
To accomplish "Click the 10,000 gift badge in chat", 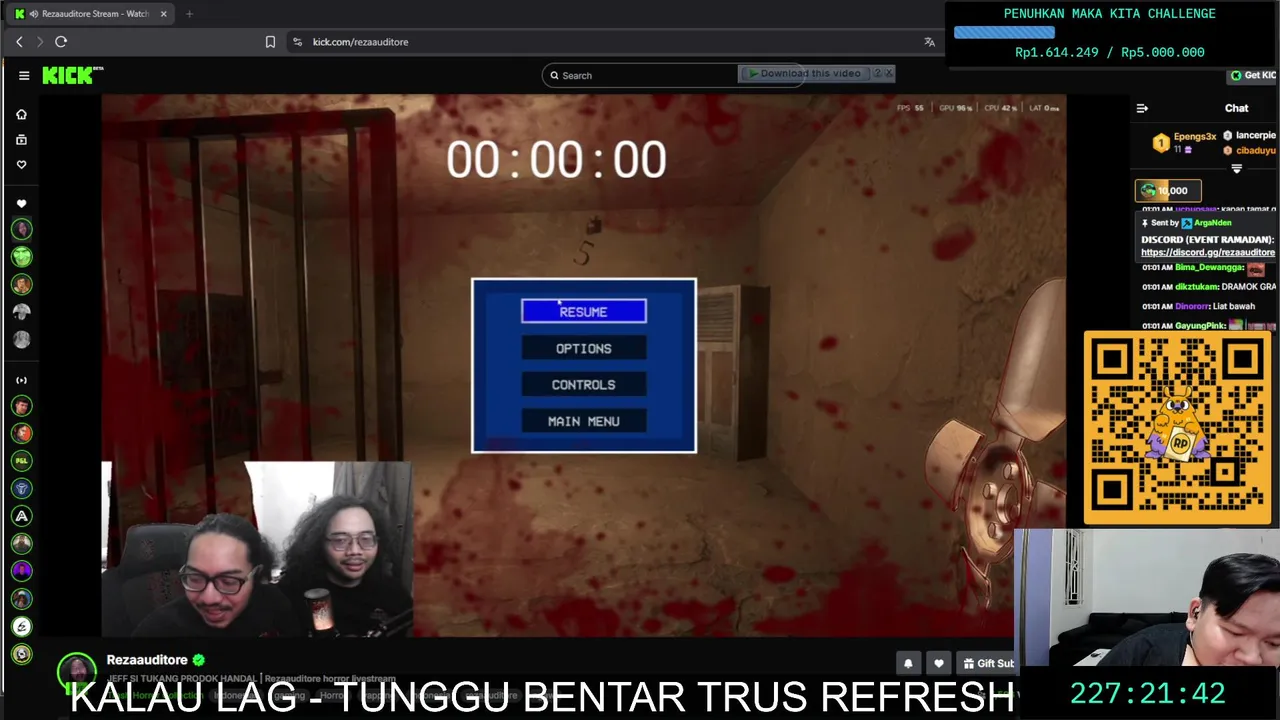I will pyautogui.click(x=1168, y=190).
